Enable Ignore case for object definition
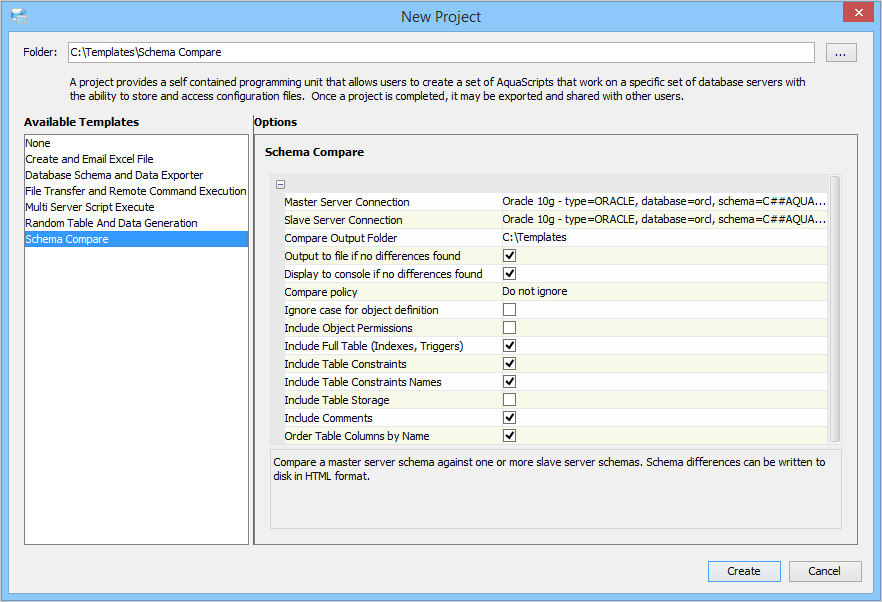Image resolution: width=882 pixels, height=602 pixels. tap(509, 310)
